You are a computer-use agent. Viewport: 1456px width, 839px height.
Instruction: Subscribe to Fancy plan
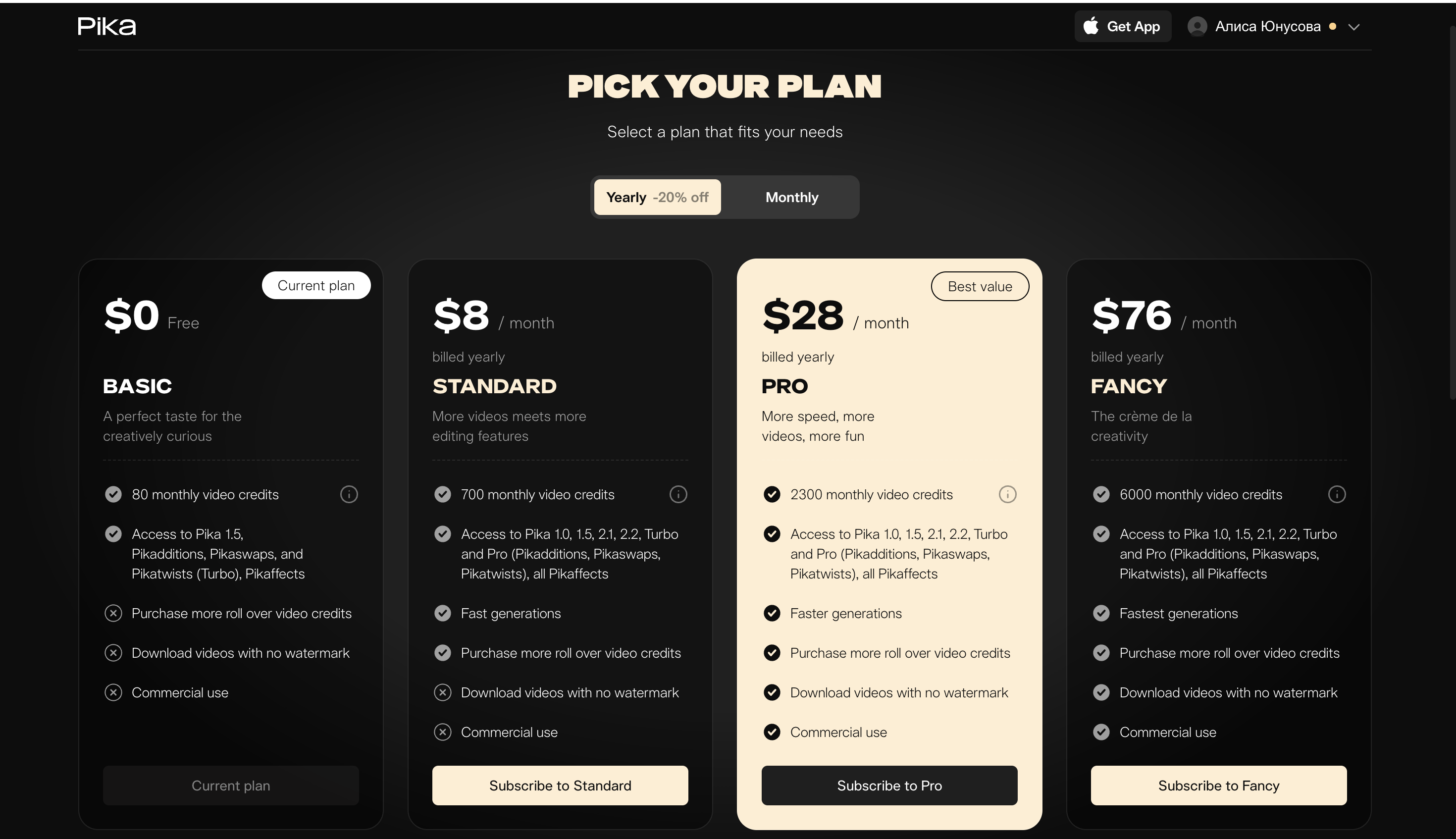[x=1219, y=786]
